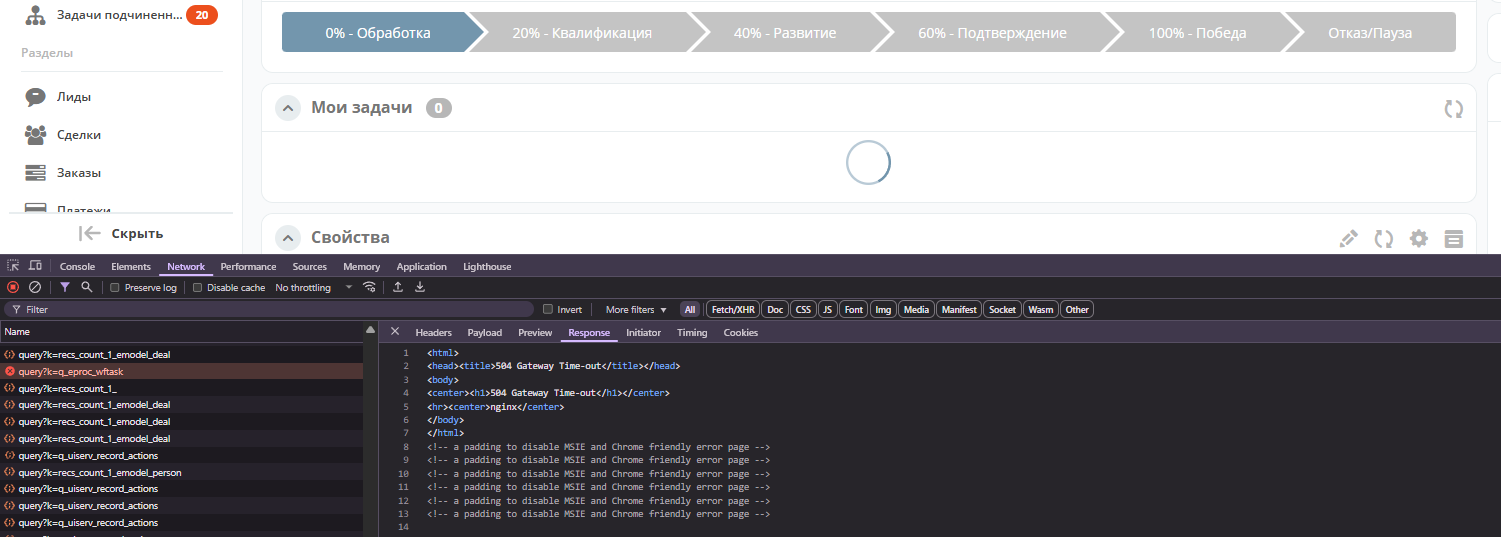
Task: Enable the Preserve log checkbox
Action: click(115, 288)
